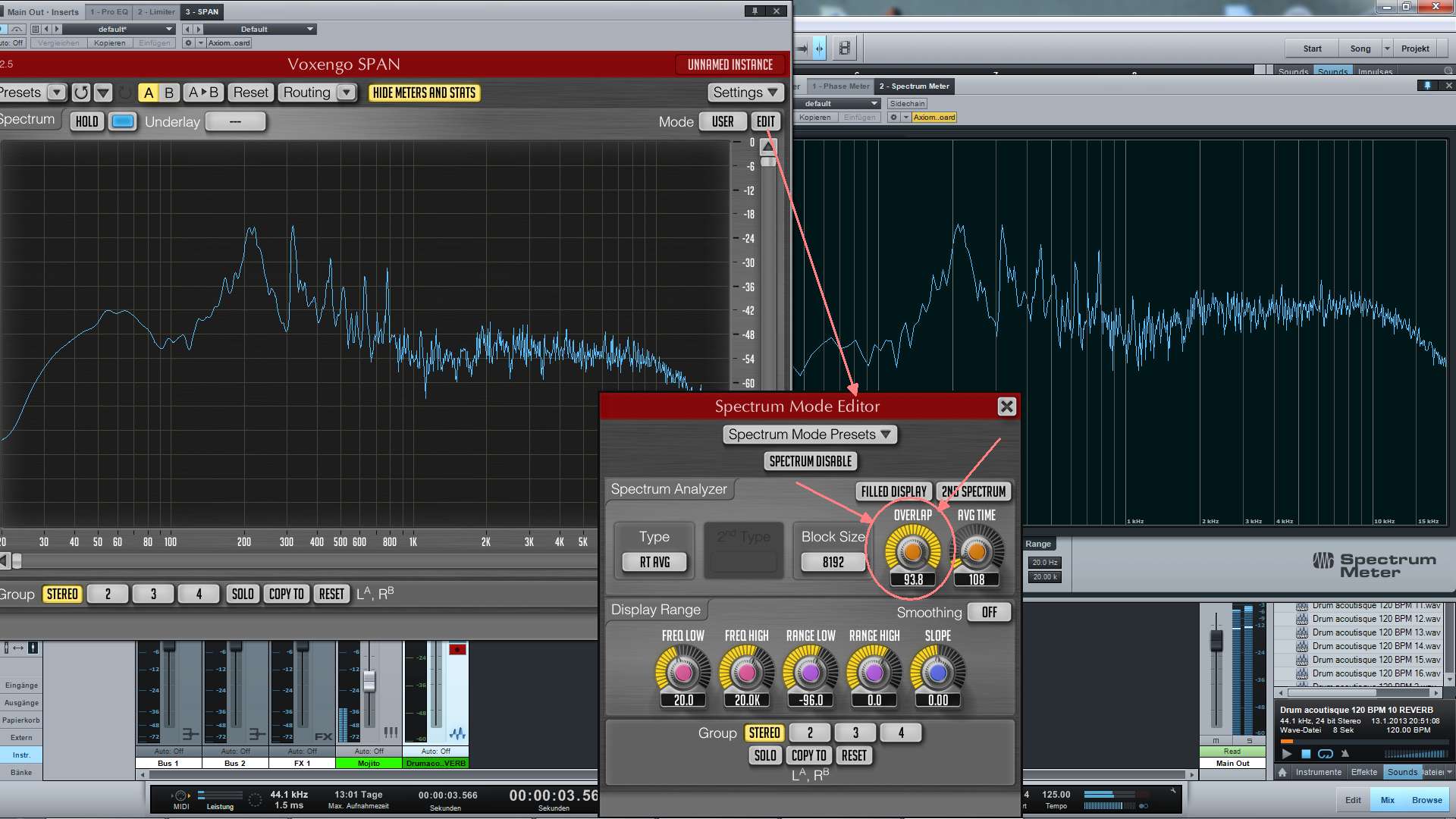Screen dimensions: 1456x819
Task: Select next preset arrow next to default*
Action: point(56,29)
